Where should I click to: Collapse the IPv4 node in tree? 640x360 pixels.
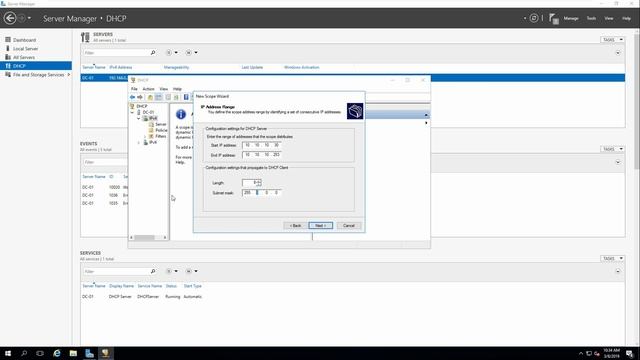[x=139, y=118]
